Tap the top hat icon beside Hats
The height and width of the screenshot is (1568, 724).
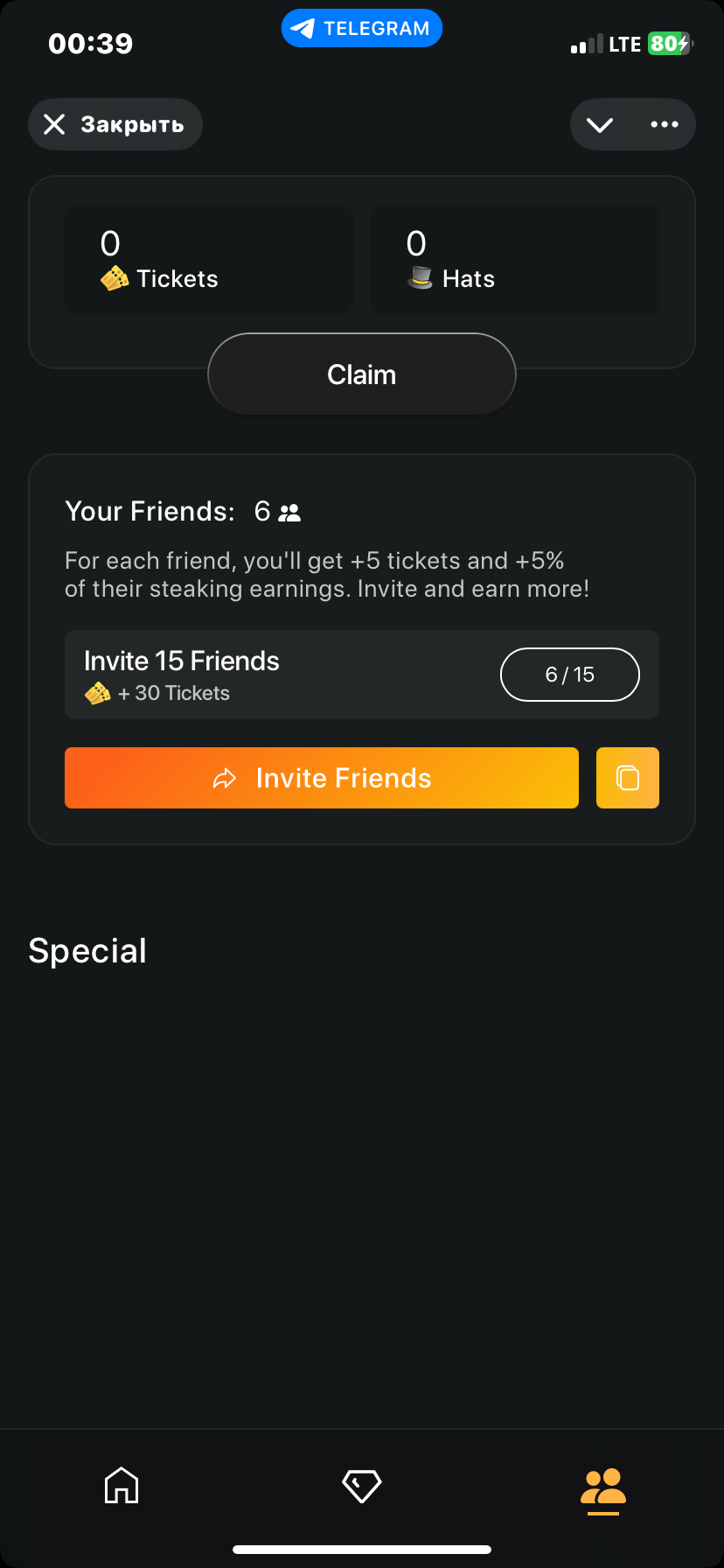(421, 278)
